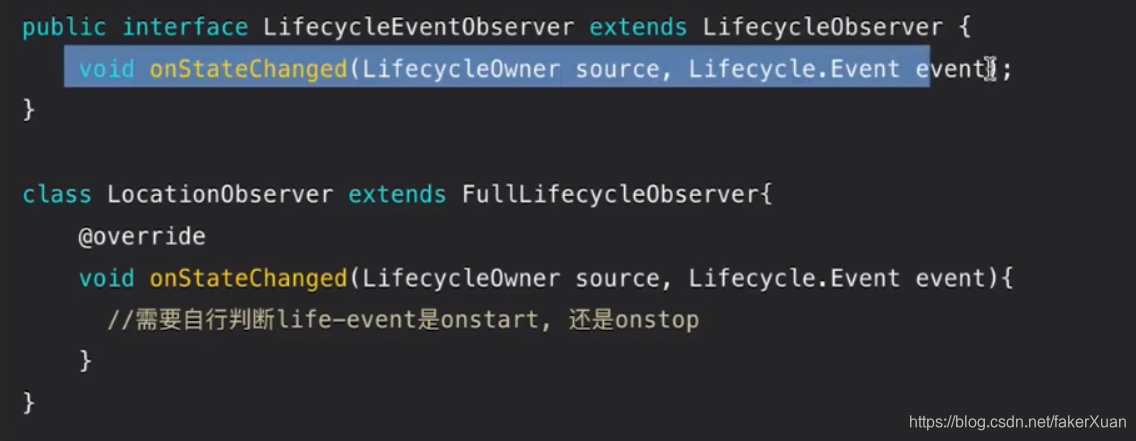Place cursor after "event" in highlighted line
The image size is (1136, 441).
987,70
